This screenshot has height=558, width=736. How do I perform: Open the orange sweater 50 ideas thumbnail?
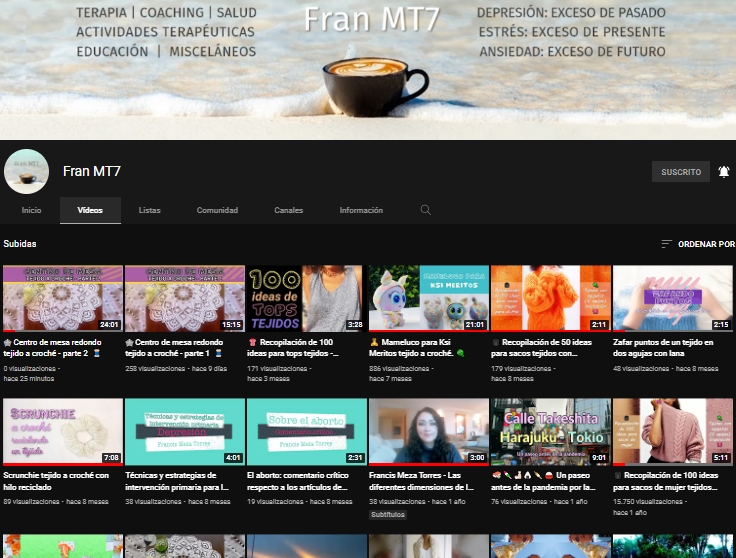coord(551,298)
